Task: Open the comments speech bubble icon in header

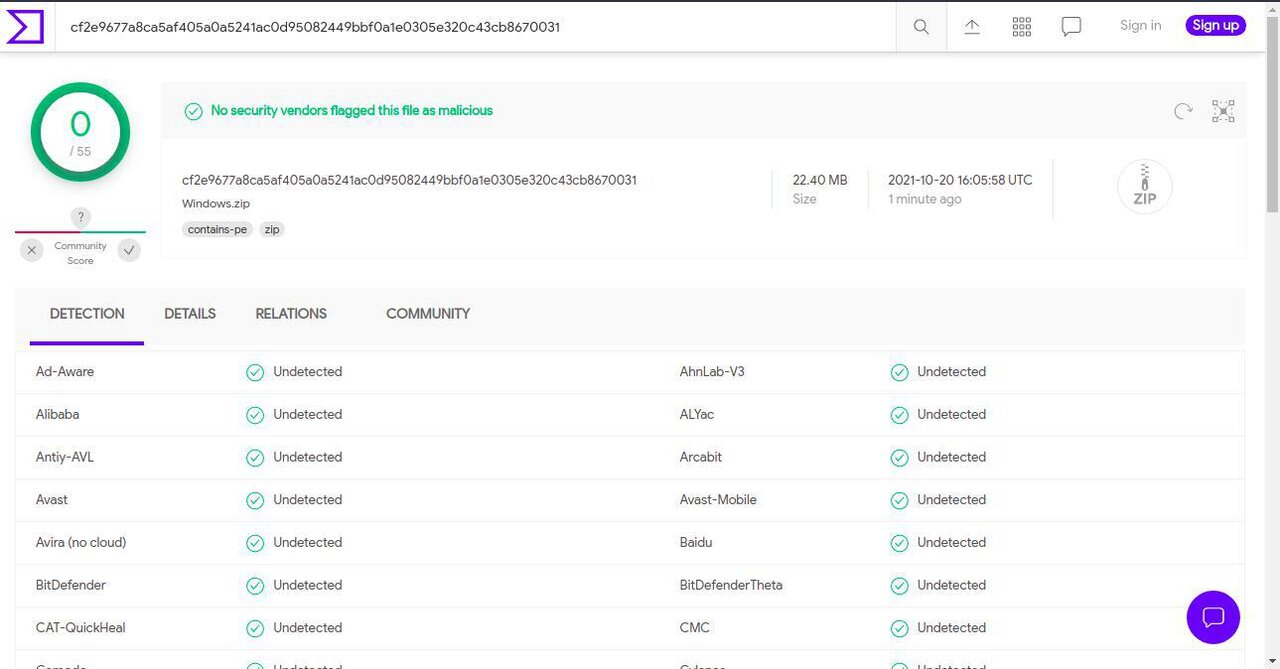Action: pos(1071,27)
